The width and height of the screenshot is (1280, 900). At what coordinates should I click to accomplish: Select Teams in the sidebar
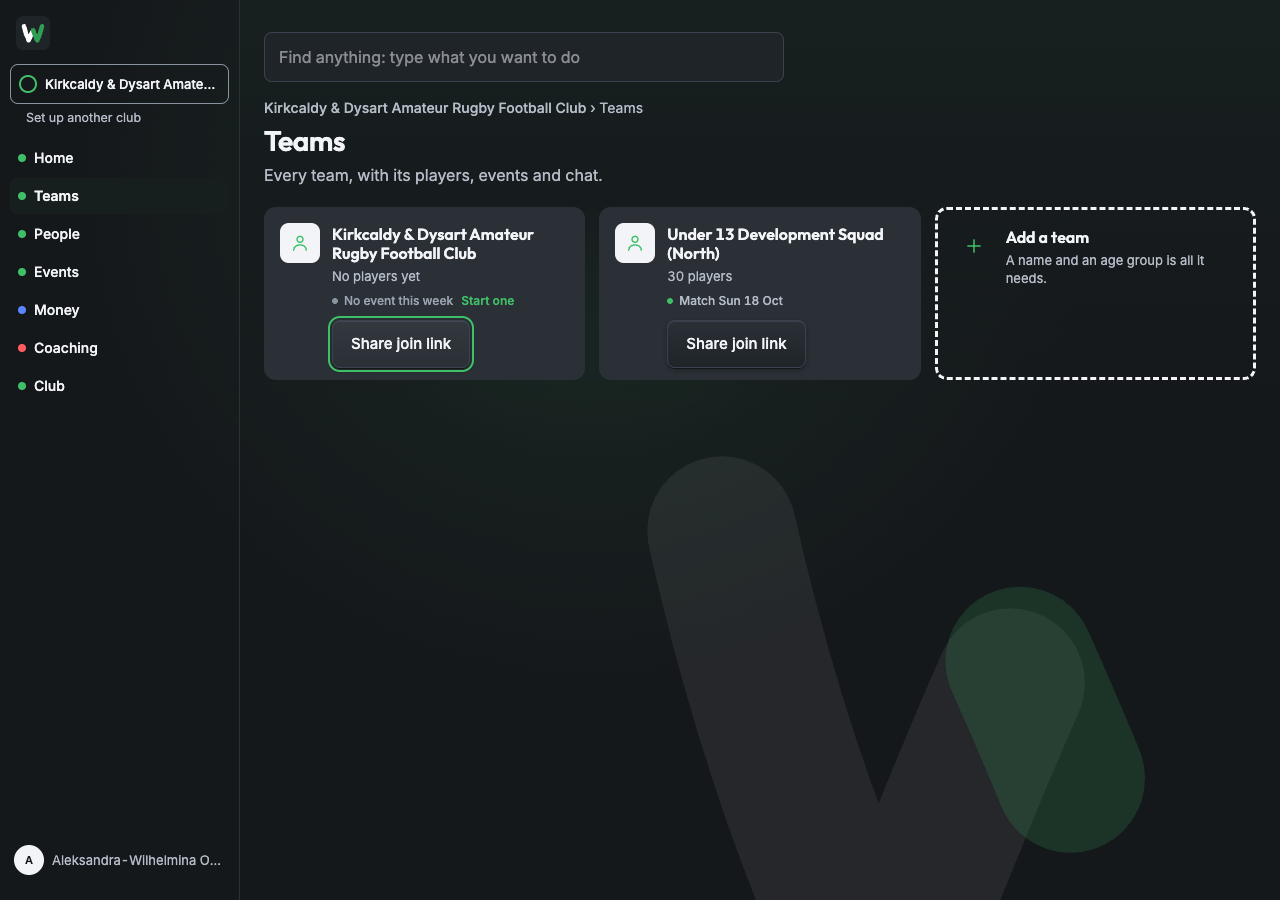119,196
